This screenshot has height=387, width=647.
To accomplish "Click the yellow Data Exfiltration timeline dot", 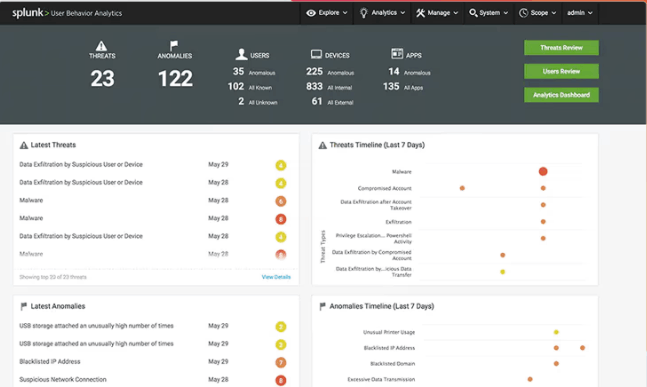I will coord(503,272).
